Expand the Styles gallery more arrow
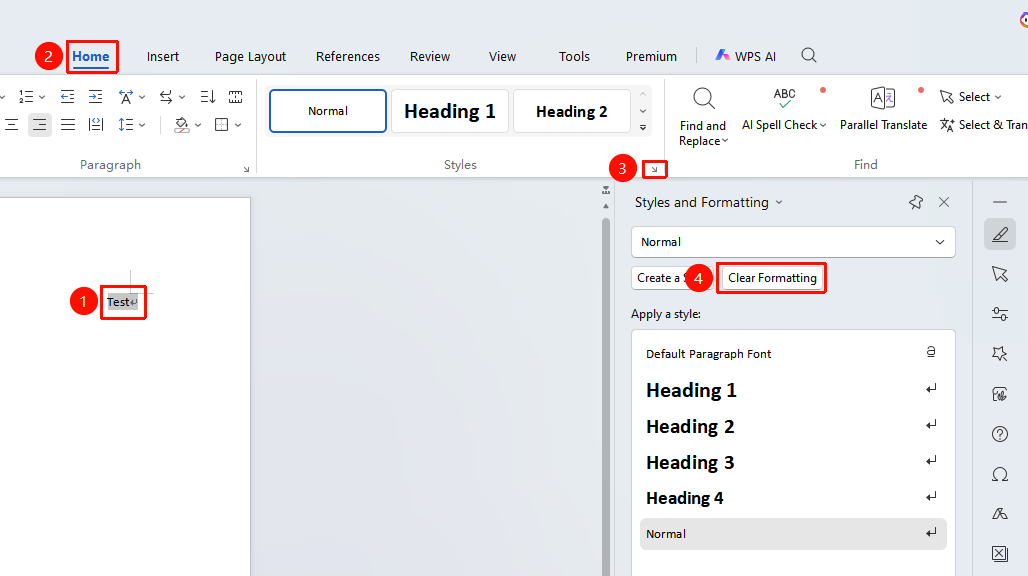 click(643, 128)
